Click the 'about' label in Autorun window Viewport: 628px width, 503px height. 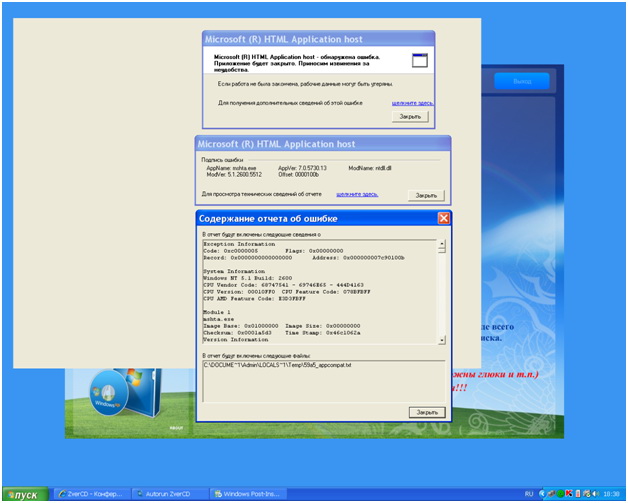coord(176,428)
